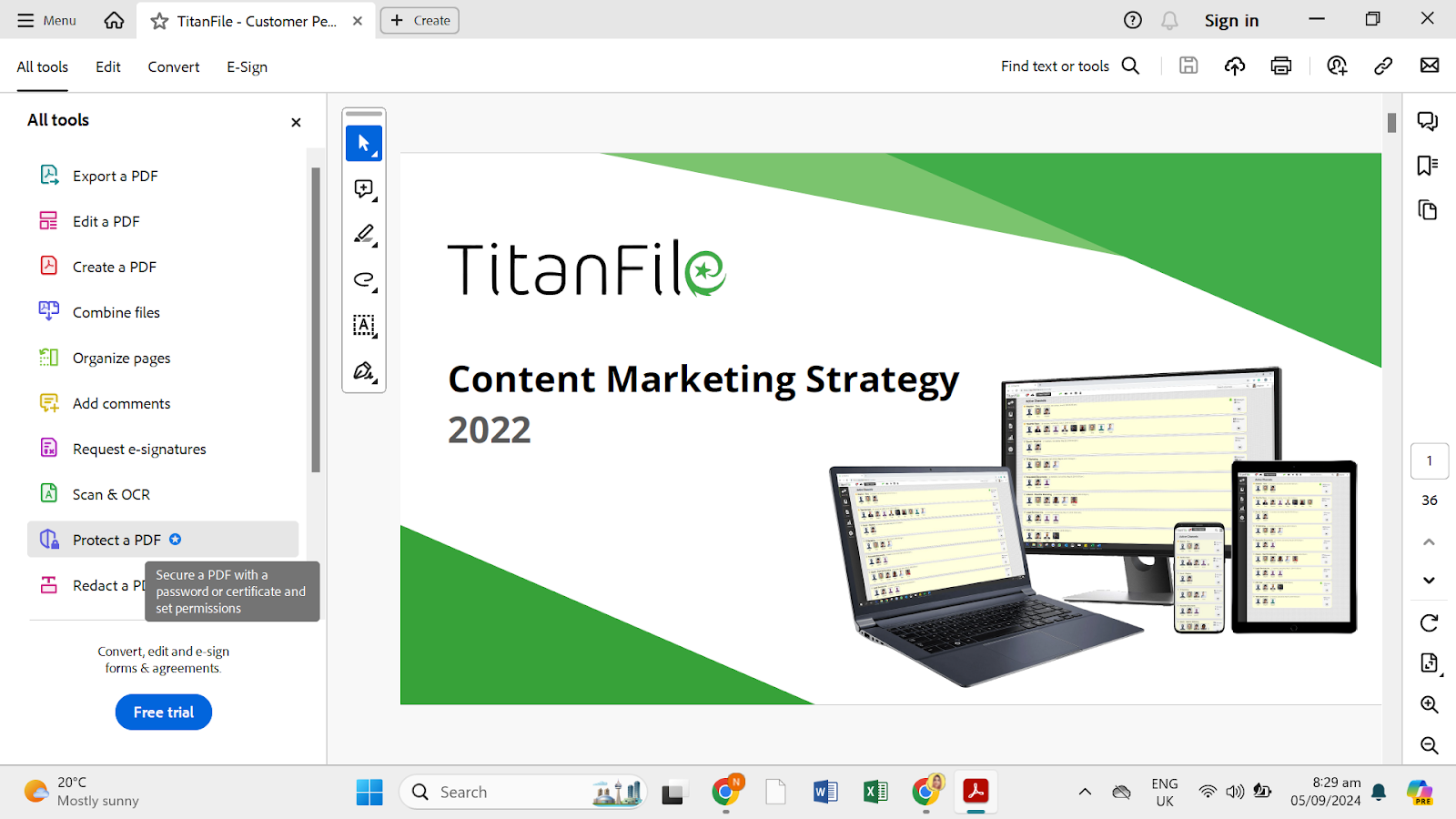
Task: Go to the Home icon
Action: click(x=114, y=20)
